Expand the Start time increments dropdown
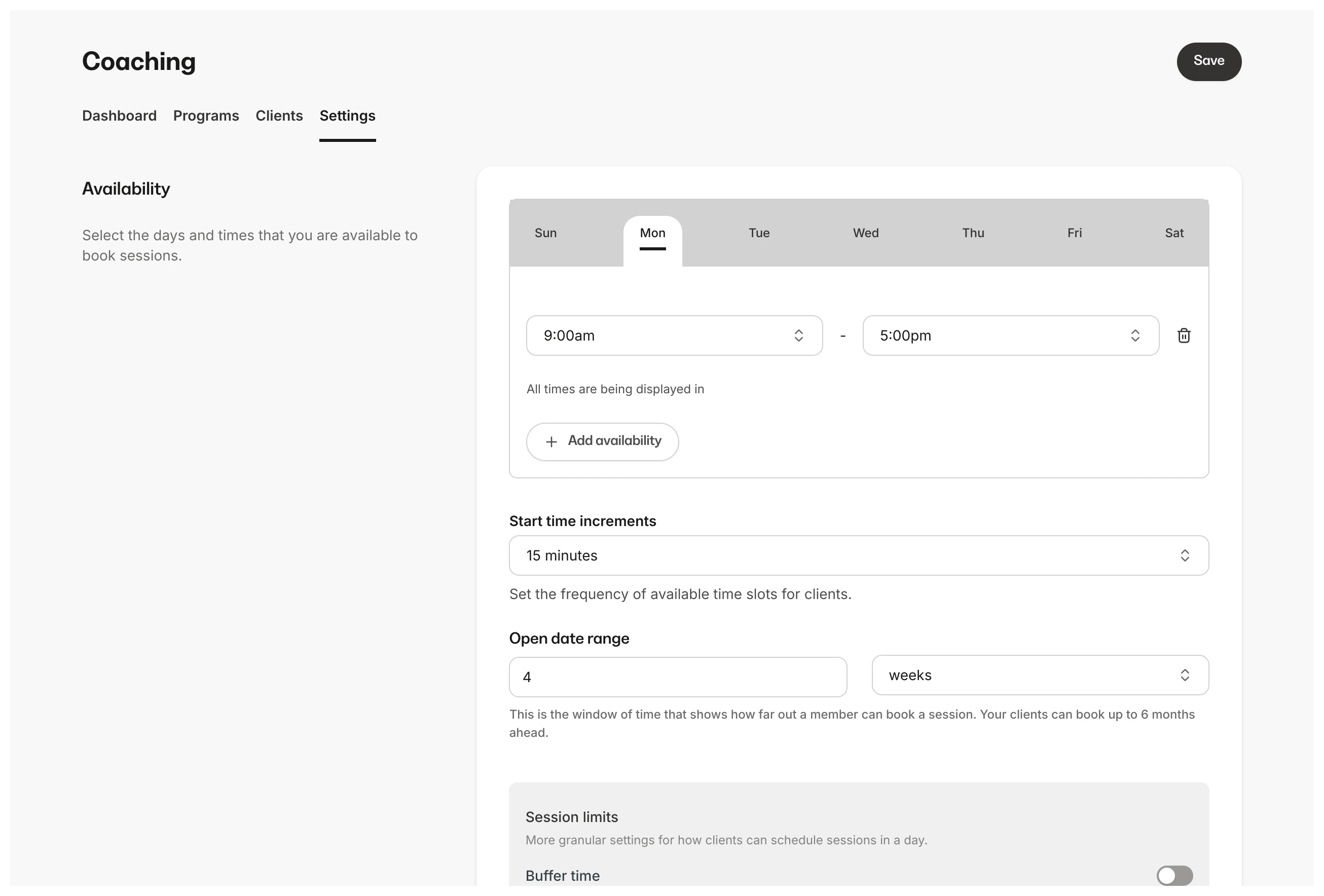 (858, 555)
